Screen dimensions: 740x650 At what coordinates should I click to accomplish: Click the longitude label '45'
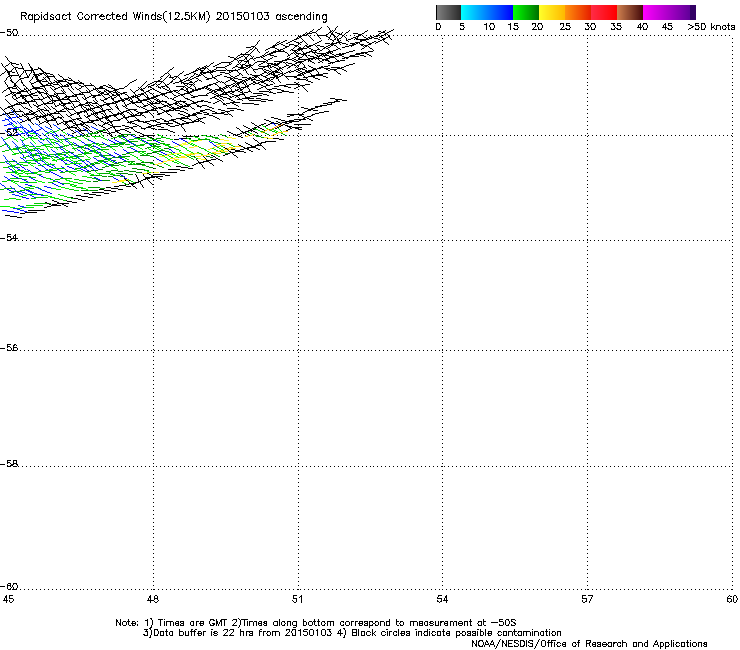(x=8, y=599)
